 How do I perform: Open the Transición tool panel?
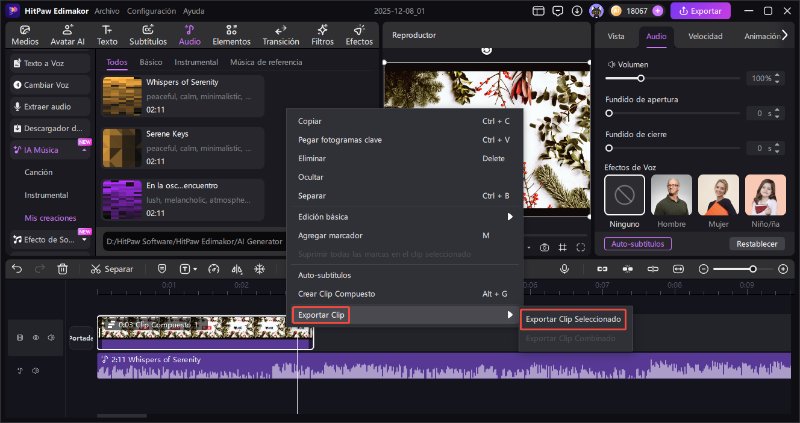pos(280,35)
